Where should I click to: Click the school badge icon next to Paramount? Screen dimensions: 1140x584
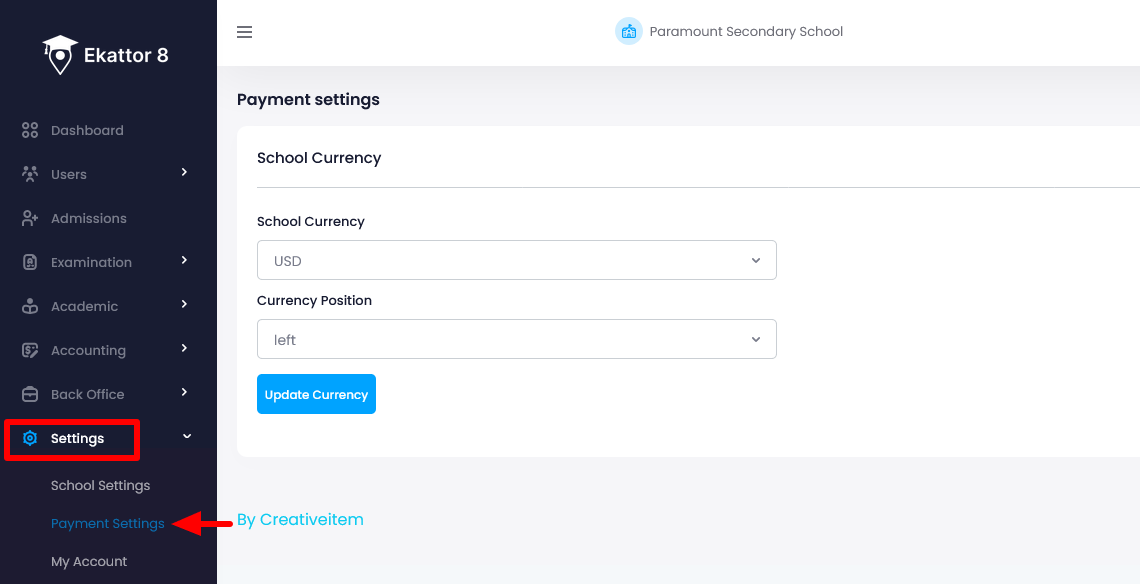tap(629, 31)
